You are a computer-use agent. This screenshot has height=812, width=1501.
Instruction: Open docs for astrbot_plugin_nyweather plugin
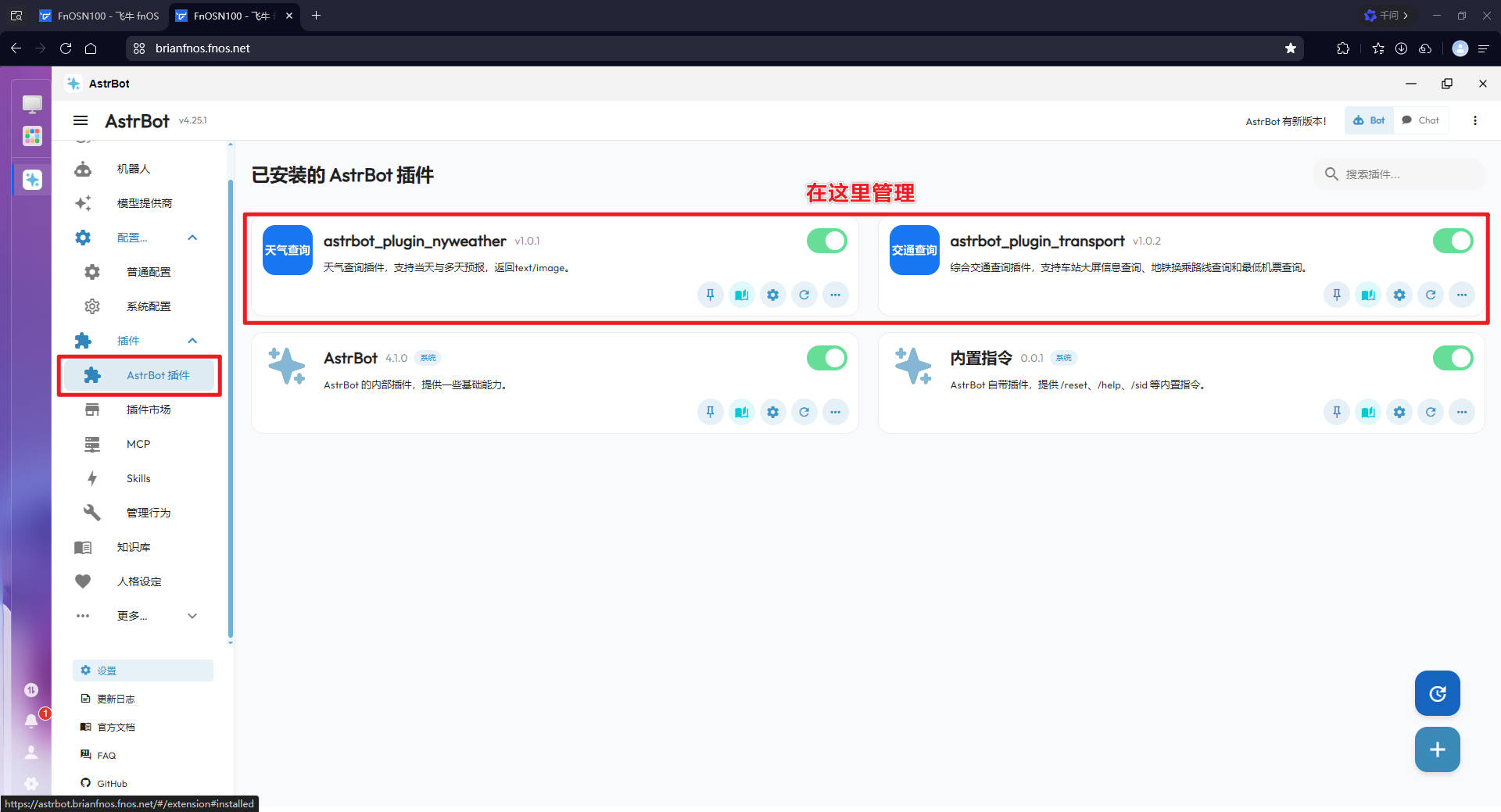pyautogui.click(x=741, y=295)
